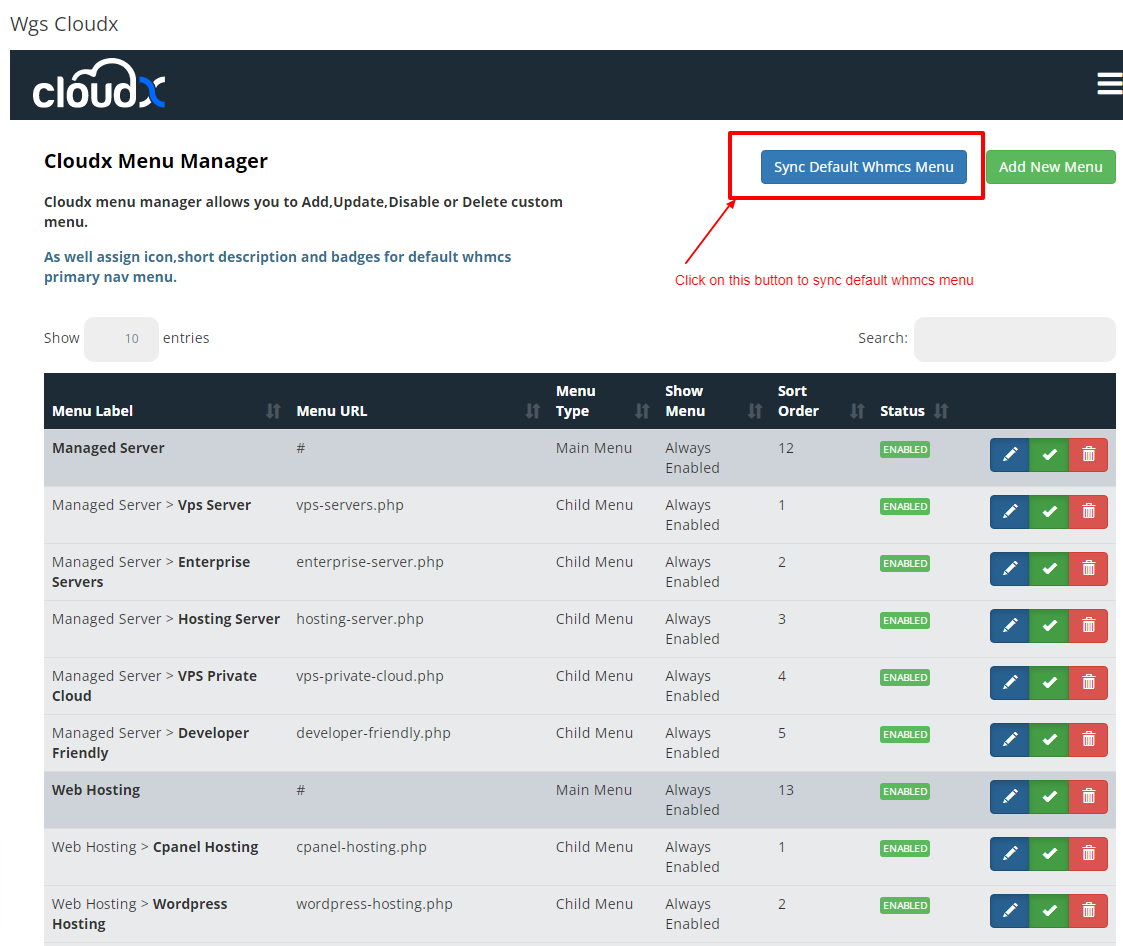Click the Cloudx logo

tap(99, 85)
